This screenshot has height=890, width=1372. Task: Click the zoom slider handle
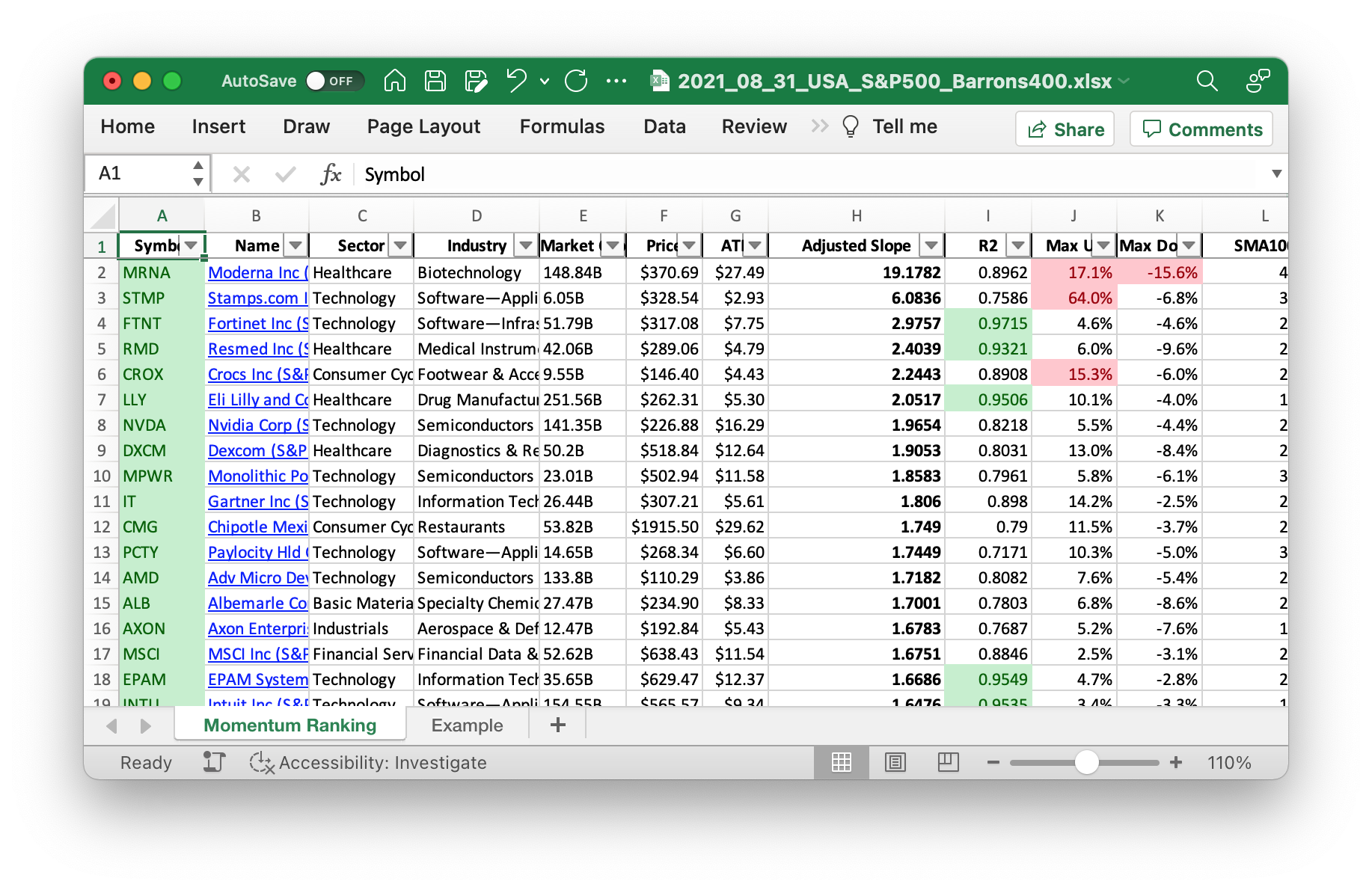1086,762
